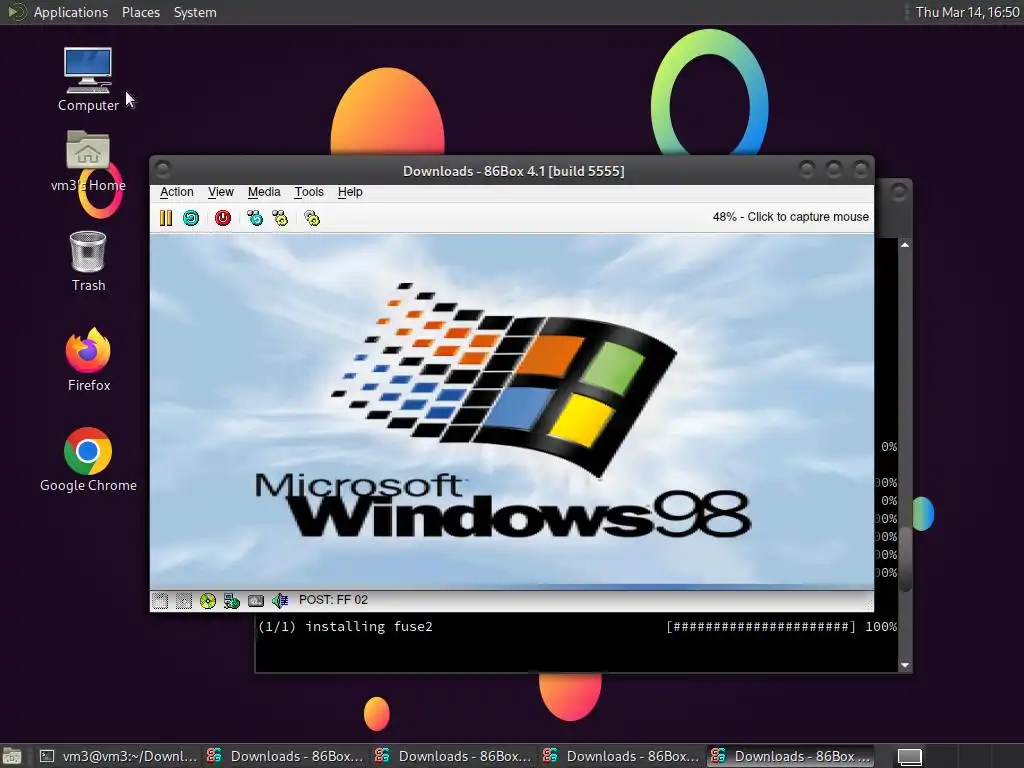Image resolution: width=1024 pixels, height=768 pixels.
Task: Switch to the vm3@vm3 terminal taskbar button
Action: 118,756
